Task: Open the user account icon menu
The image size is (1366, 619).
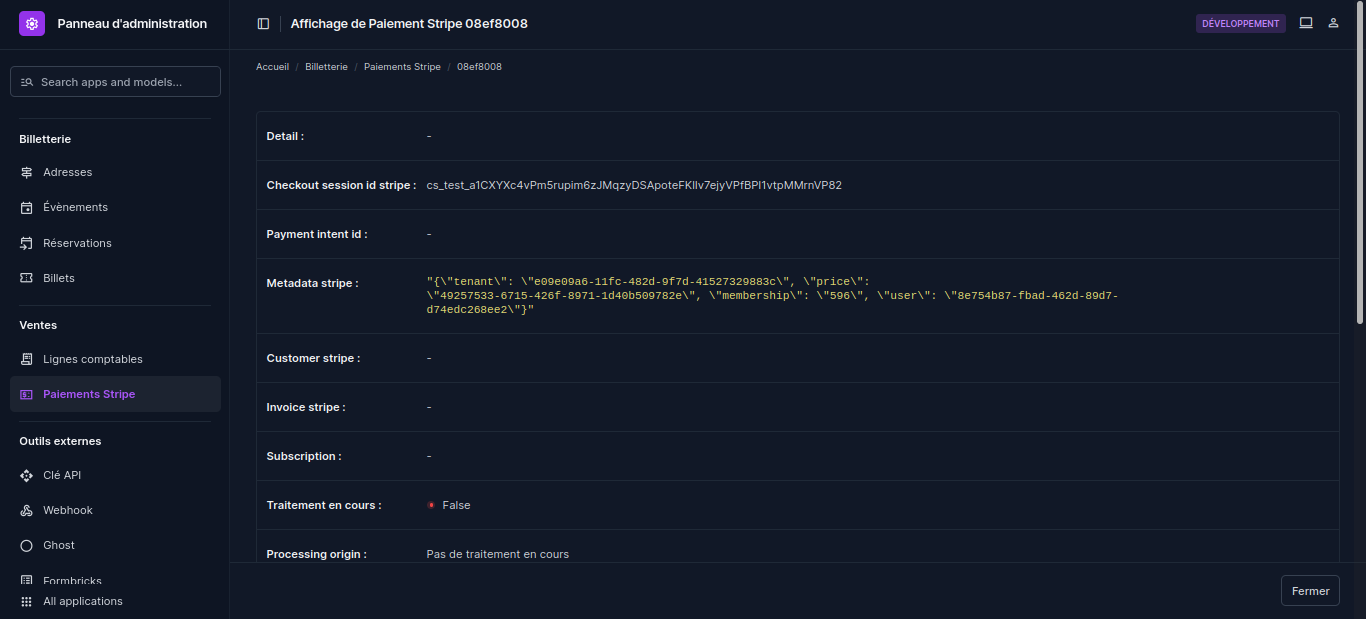Action: 1333,23
